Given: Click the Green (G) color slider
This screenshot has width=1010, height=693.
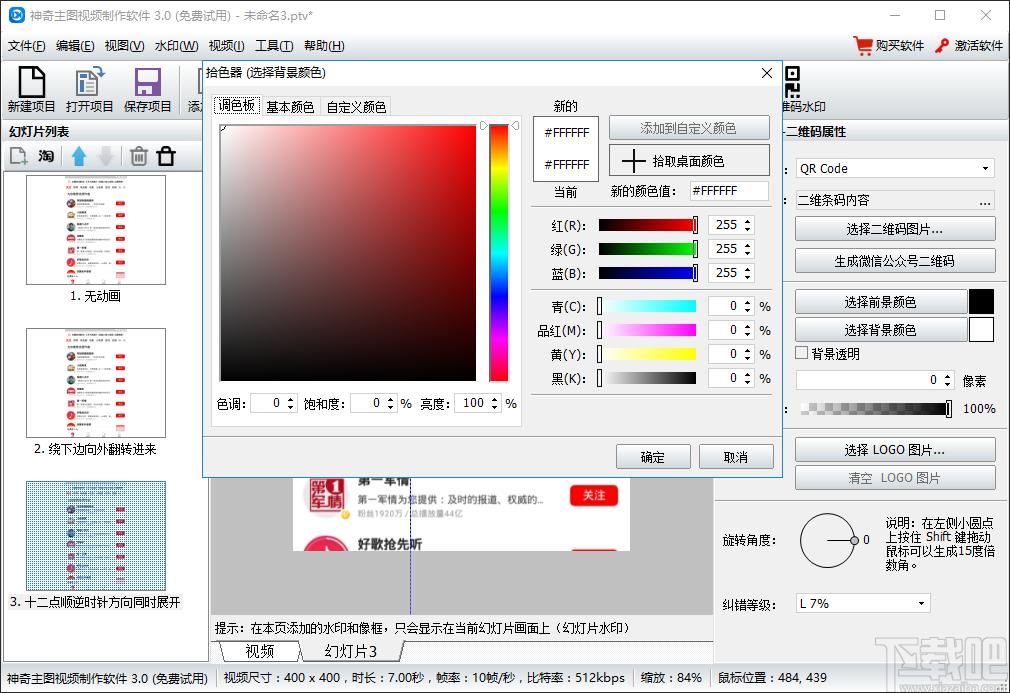Looking at the screenshot, I should point(647,249).
